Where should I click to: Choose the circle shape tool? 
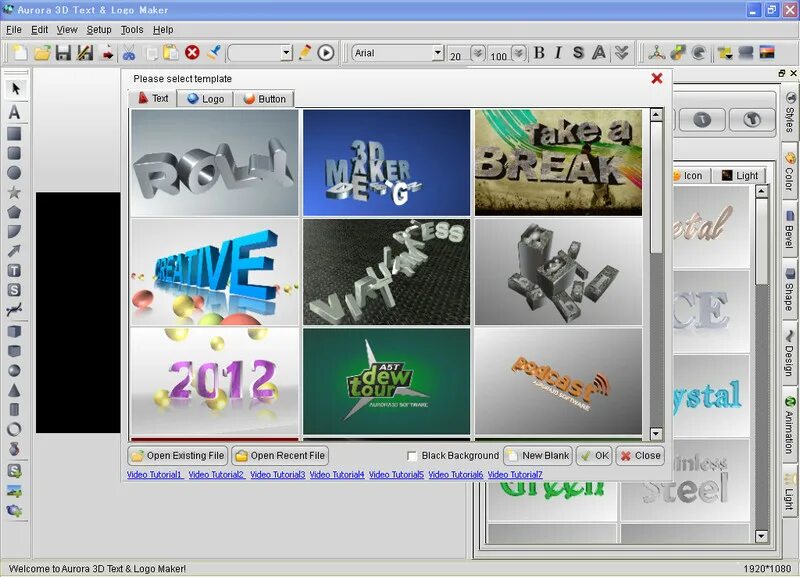coord(14,172)
